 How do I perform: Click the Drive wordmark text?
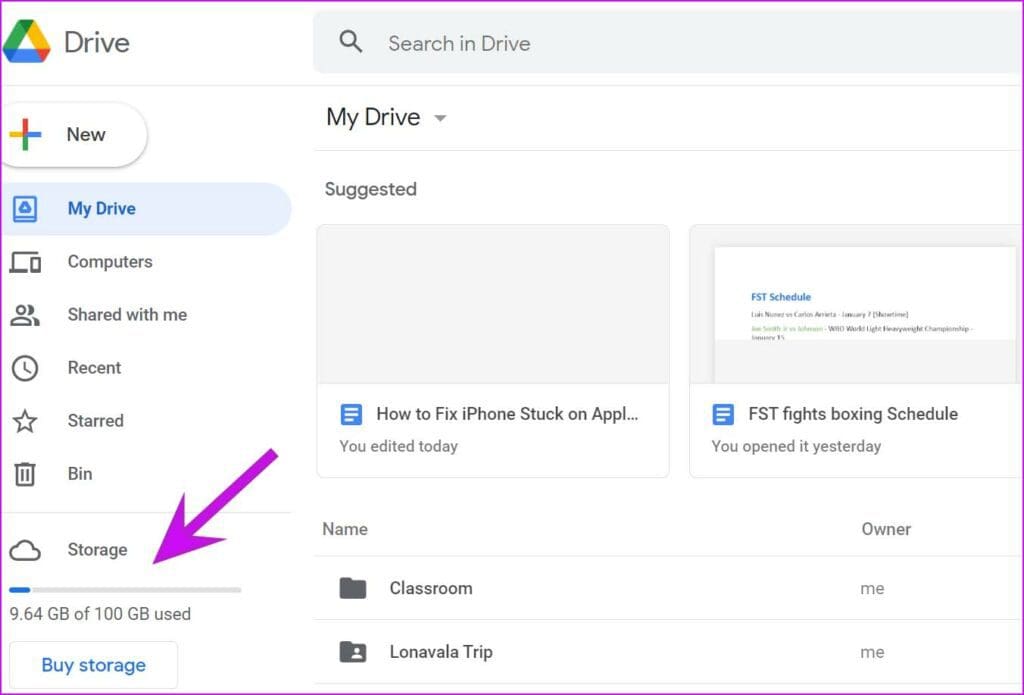tap(97, 42)
